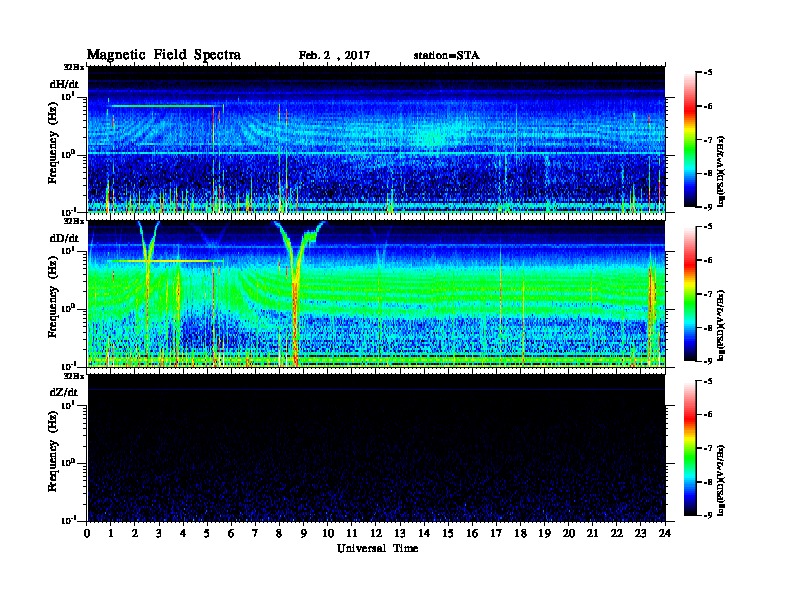
Task: Click the "12" hour tick label
Action: tap(376, 534)
